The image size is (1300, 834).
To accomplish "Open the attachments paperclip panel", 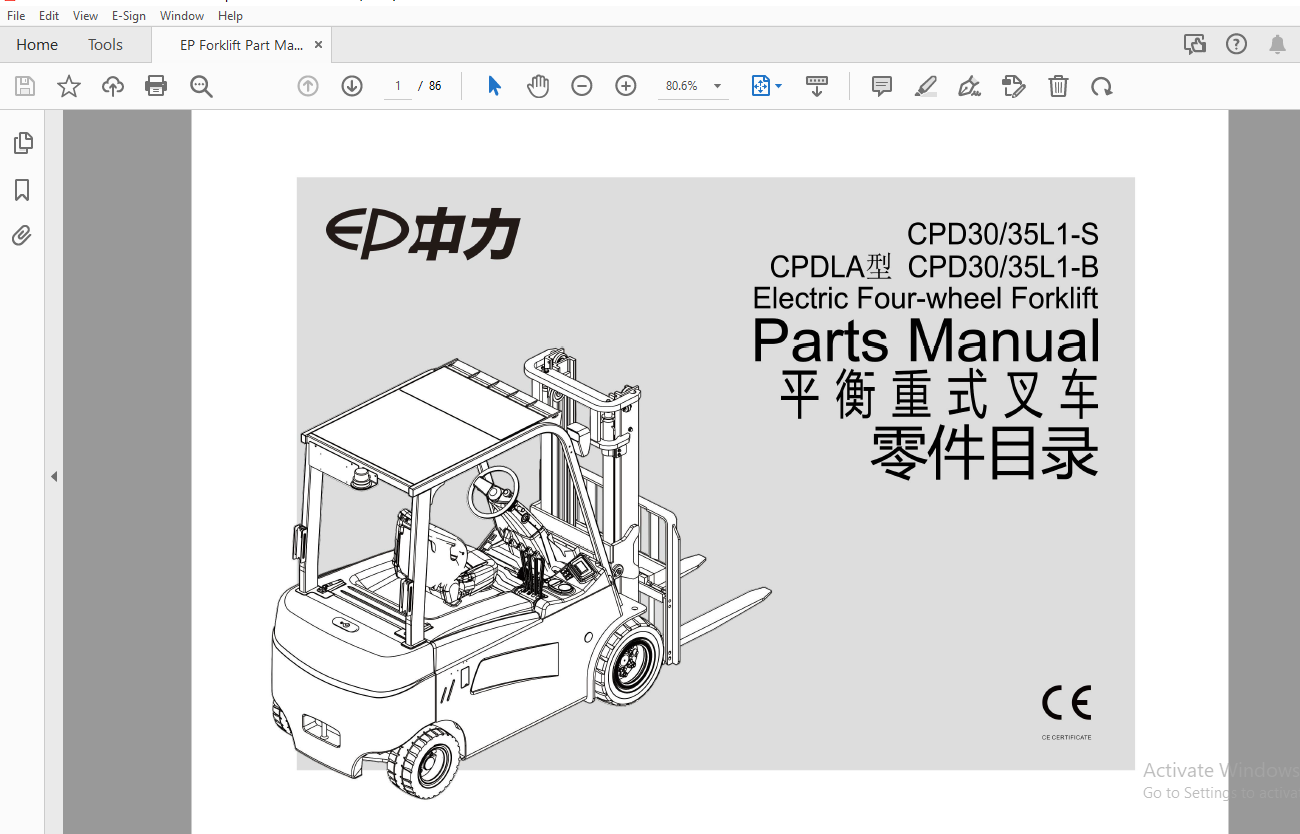I will pyautogui.click(x=22, y=236).
